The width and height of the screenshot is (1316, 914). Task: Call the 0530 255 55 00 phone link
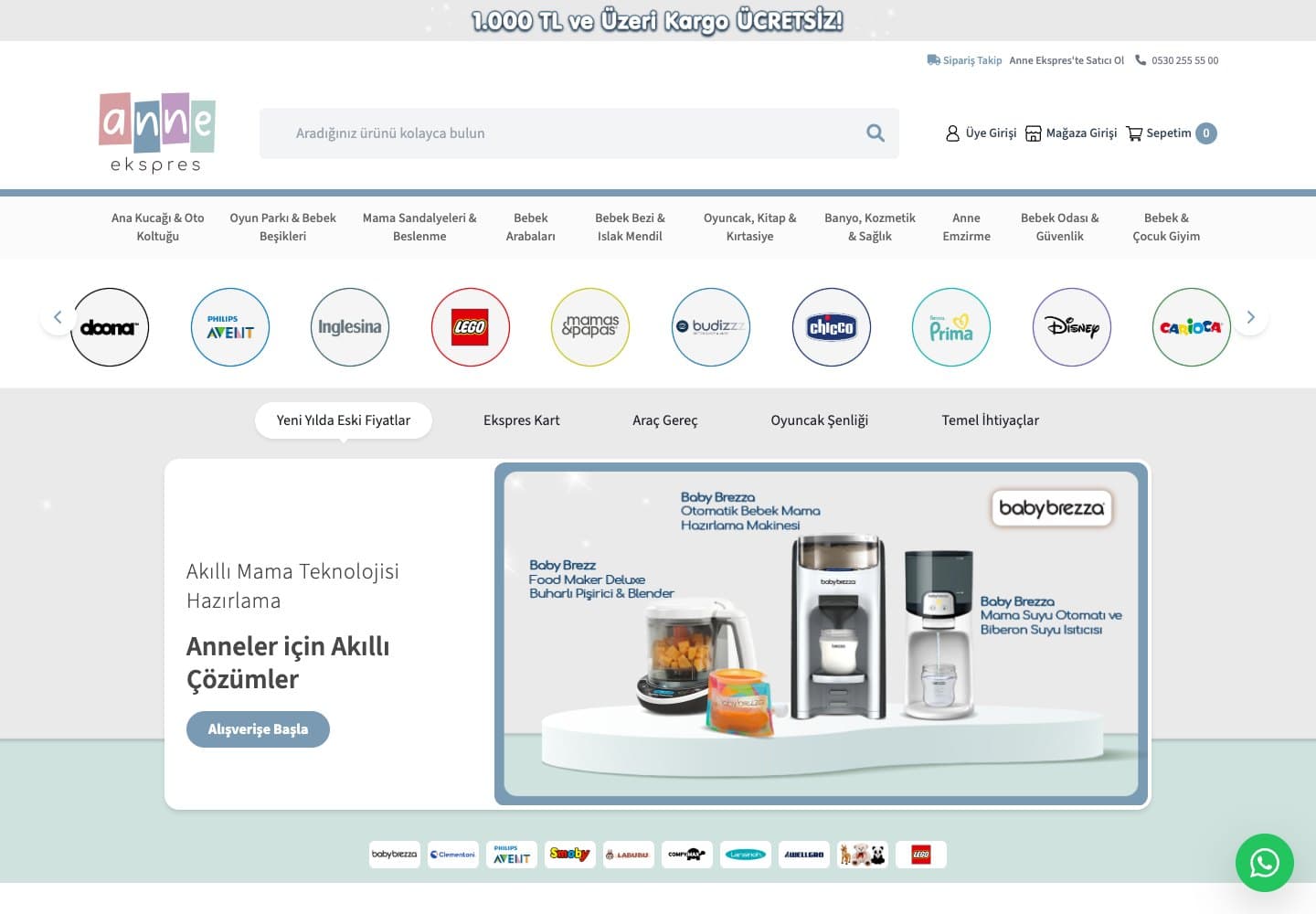(1176, 60)
